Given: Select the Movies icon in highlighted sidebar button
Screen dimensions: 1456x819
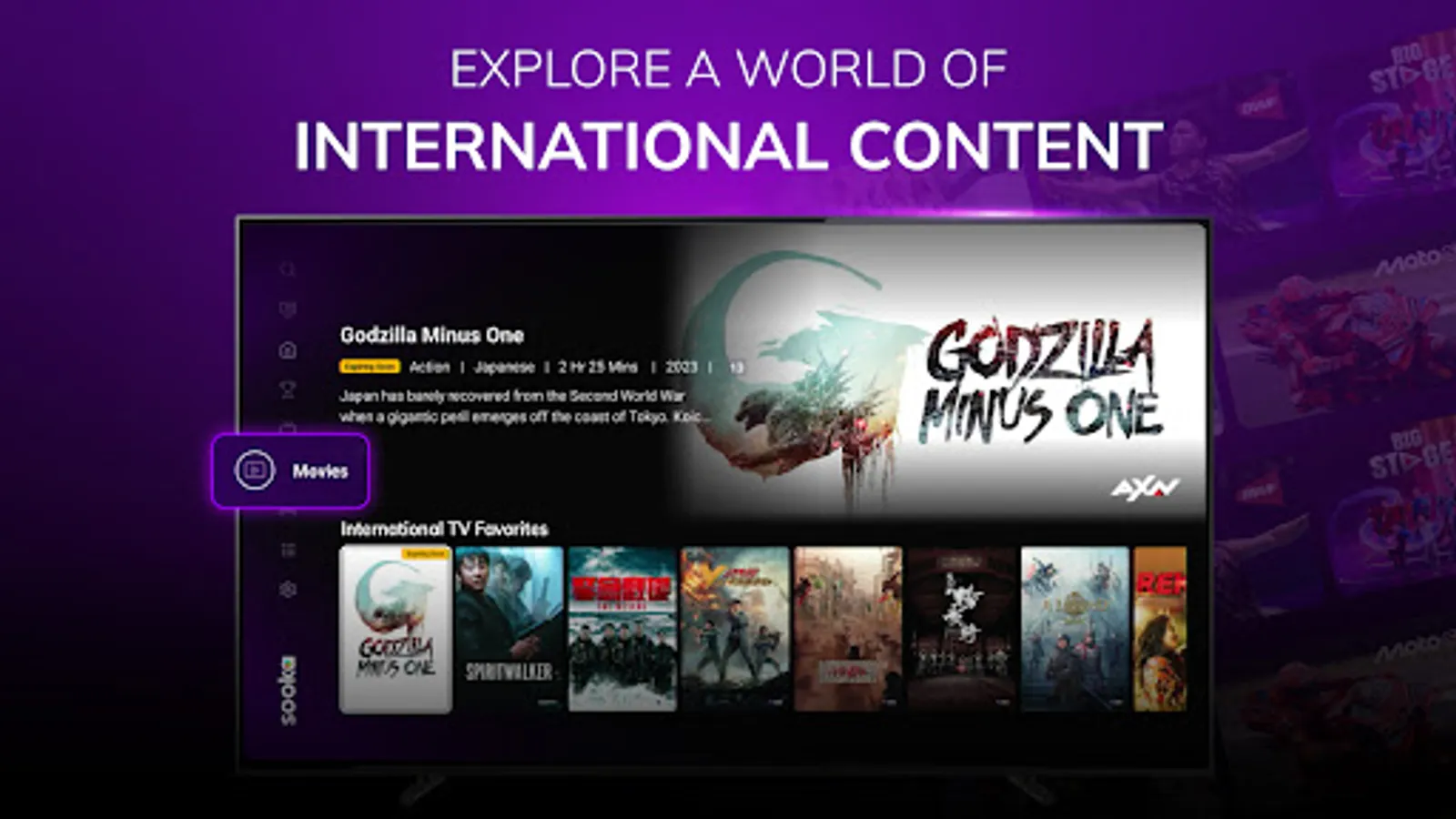Looking at the screenshot, I should 257,470.
